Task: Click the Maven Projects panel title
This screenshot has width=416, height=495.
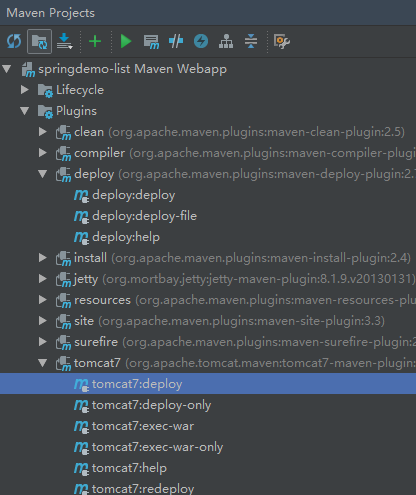Action: 50,13
